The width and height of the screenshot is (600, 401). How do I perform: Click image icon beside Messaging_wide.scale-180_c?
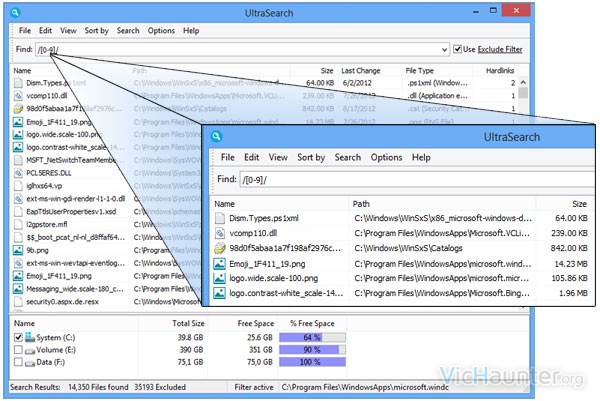click(18, 289)
